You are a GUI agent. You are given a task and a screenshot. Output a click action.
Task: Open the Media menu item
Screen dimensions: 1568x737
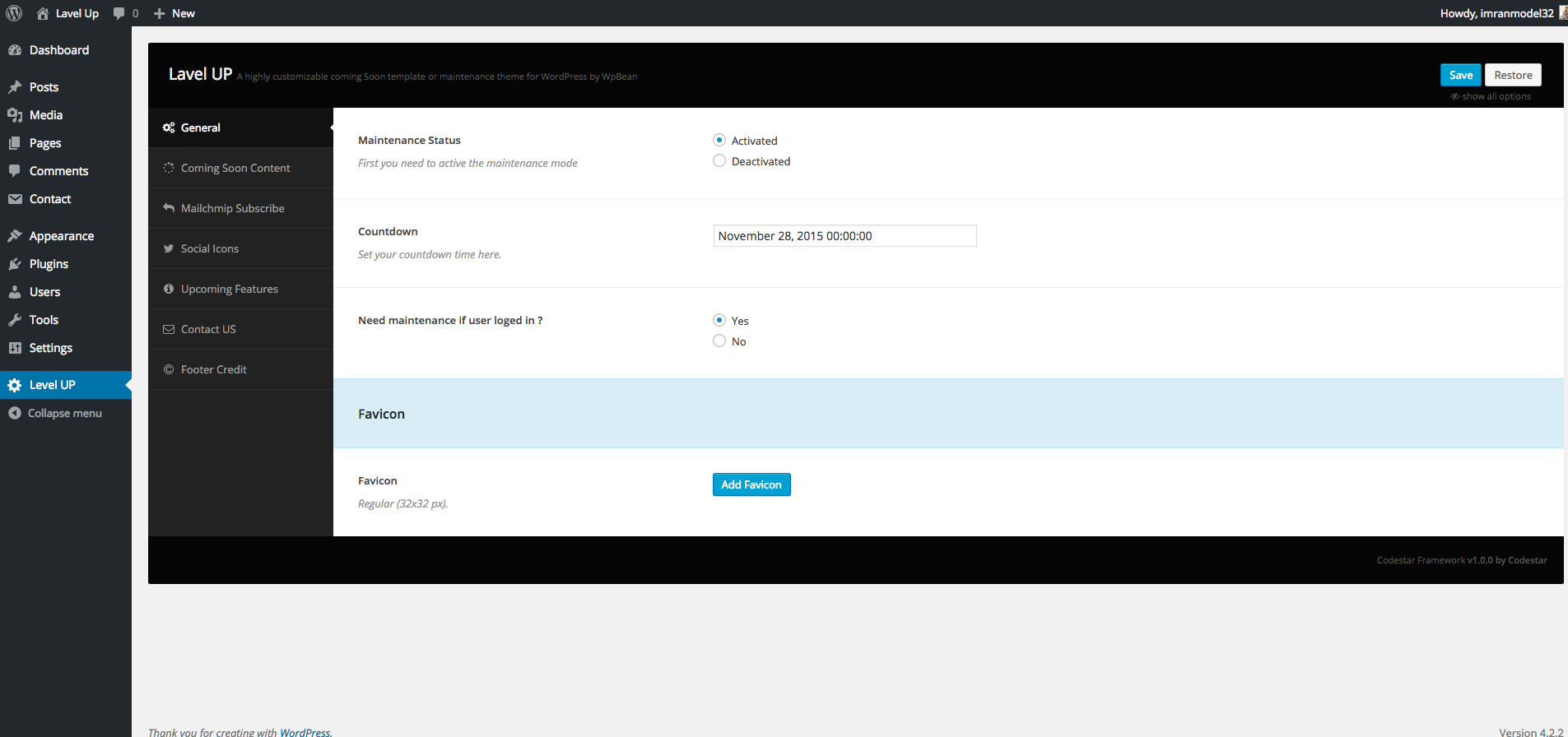coord(66,115)
